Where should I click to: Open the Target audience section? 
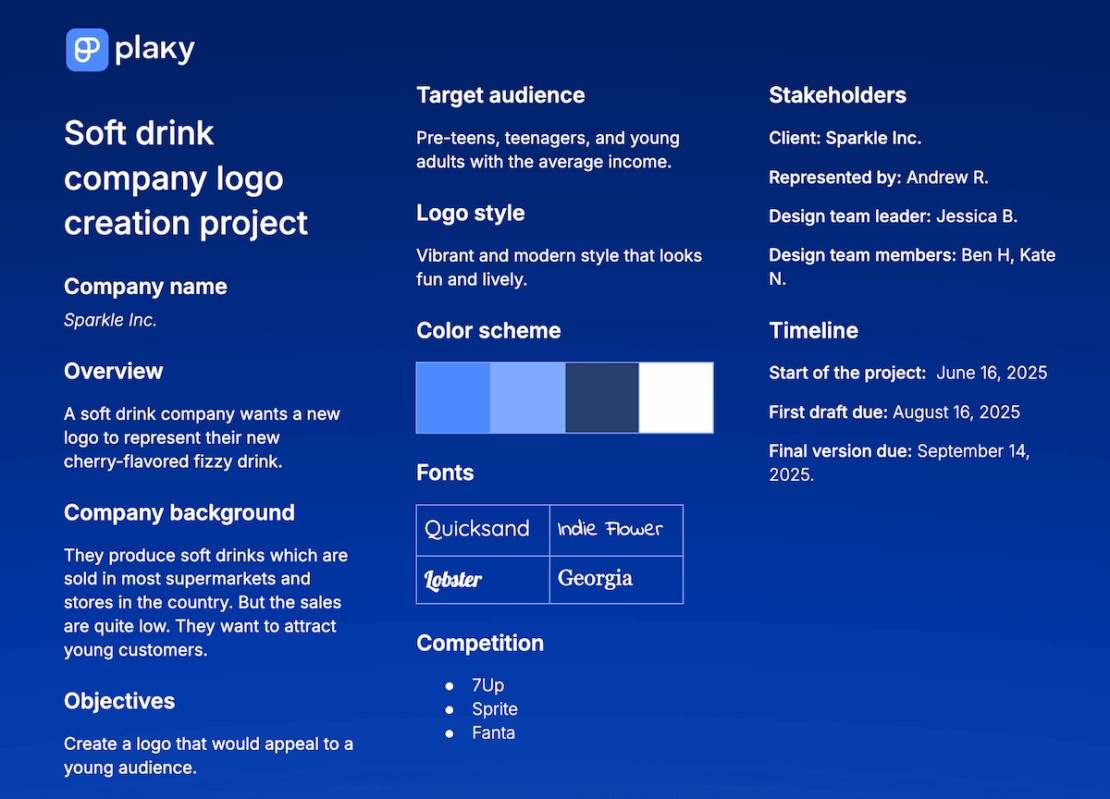click(500, 95)
